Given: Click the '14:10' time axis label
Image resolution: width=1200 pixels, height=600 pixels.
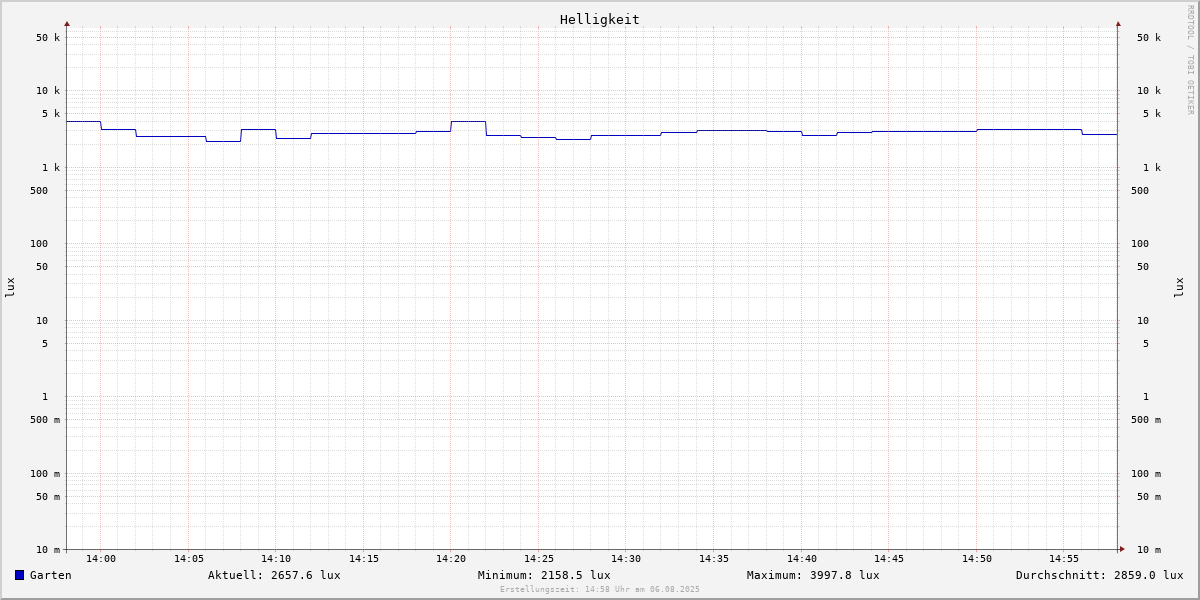Looking at the screenshot, I should pyautogui.click(x=276, y=559).
